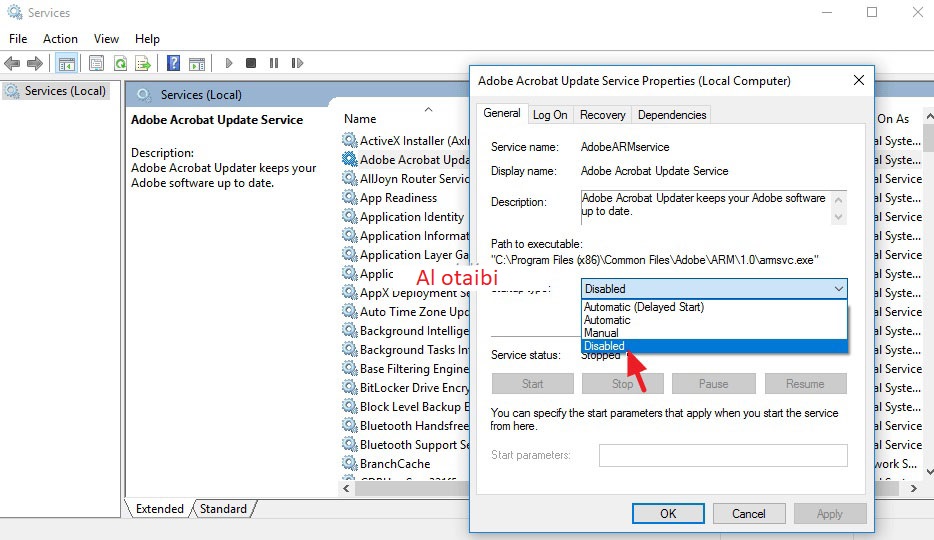Click gear icon beside Base Filtering Engine
934x540 pixels.
pos(350,369)
